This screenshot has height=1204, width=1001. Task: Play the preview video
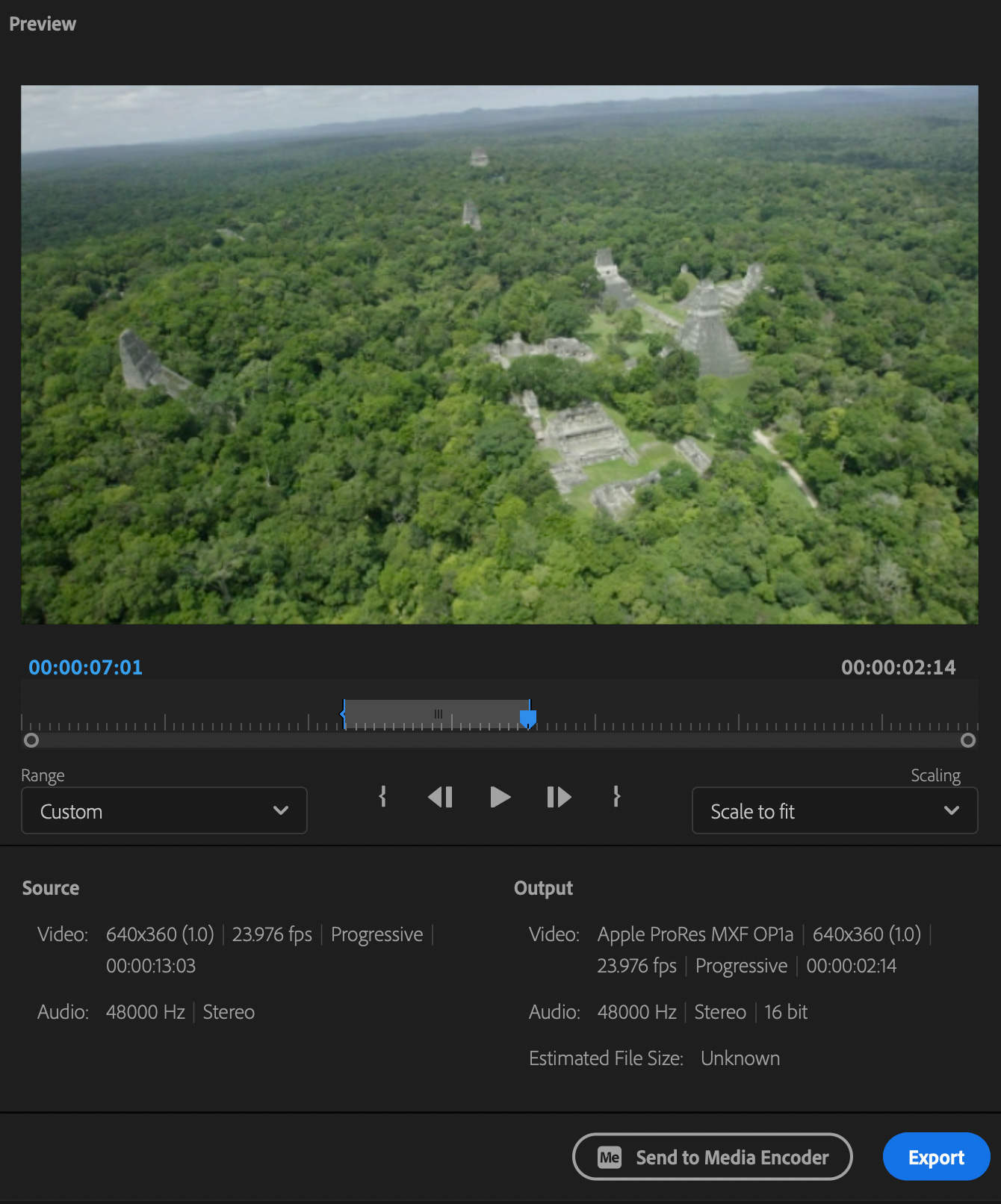(500, 797)
